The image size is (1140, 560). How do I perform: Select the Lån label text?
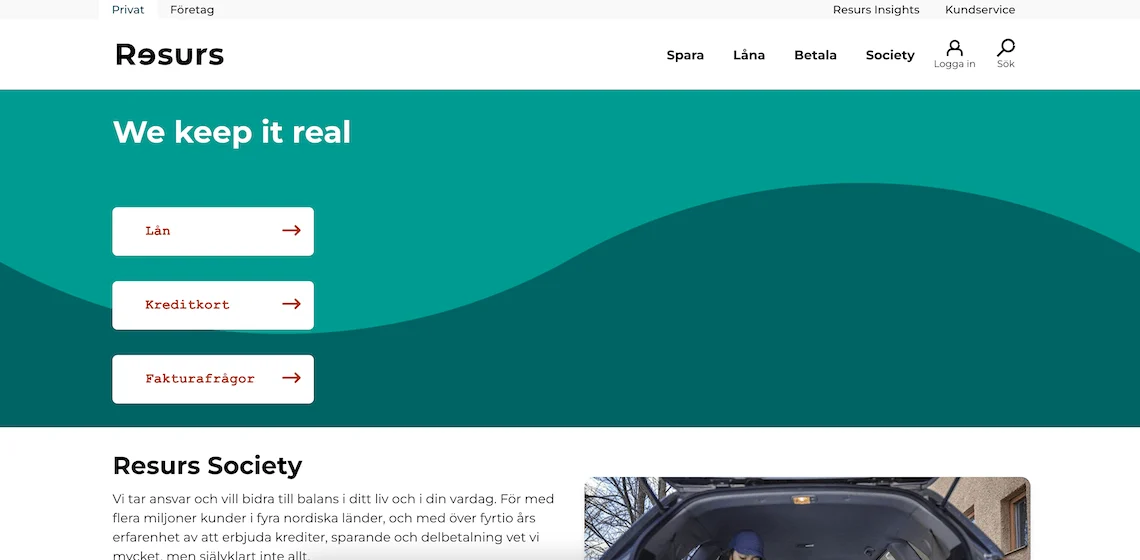tap(158, 231)
